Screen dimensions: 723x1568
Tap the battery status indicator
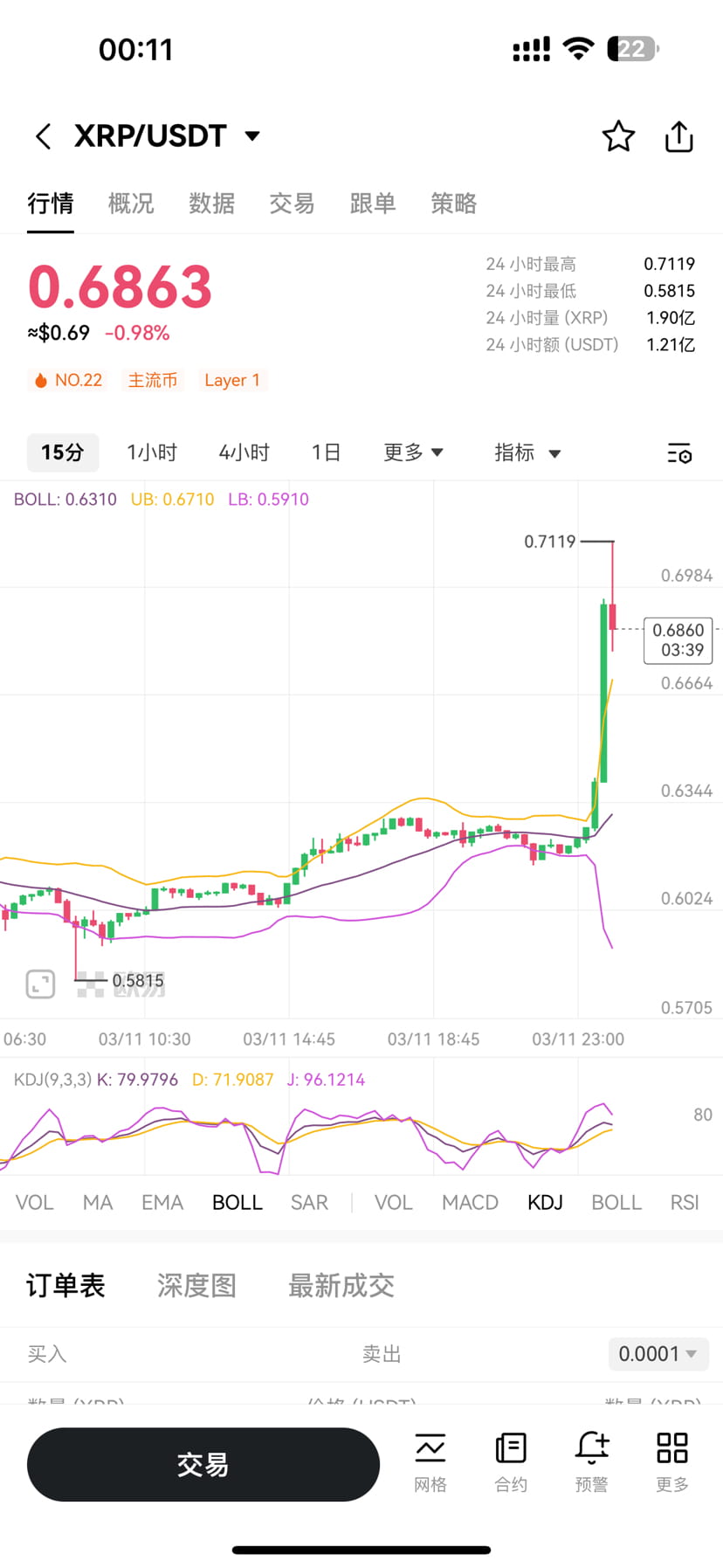(633, 49)
